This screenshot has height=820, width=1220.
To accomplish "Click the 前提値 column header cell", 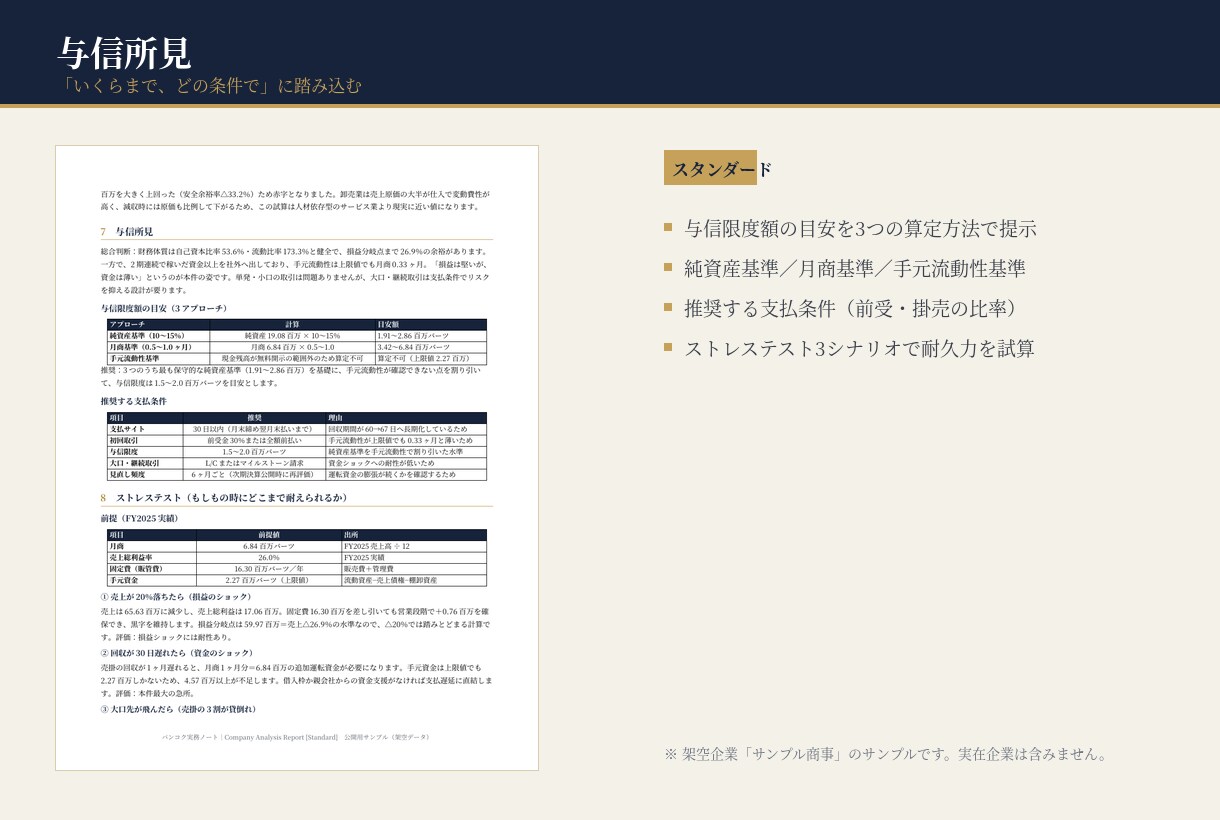I will [269, 535].
